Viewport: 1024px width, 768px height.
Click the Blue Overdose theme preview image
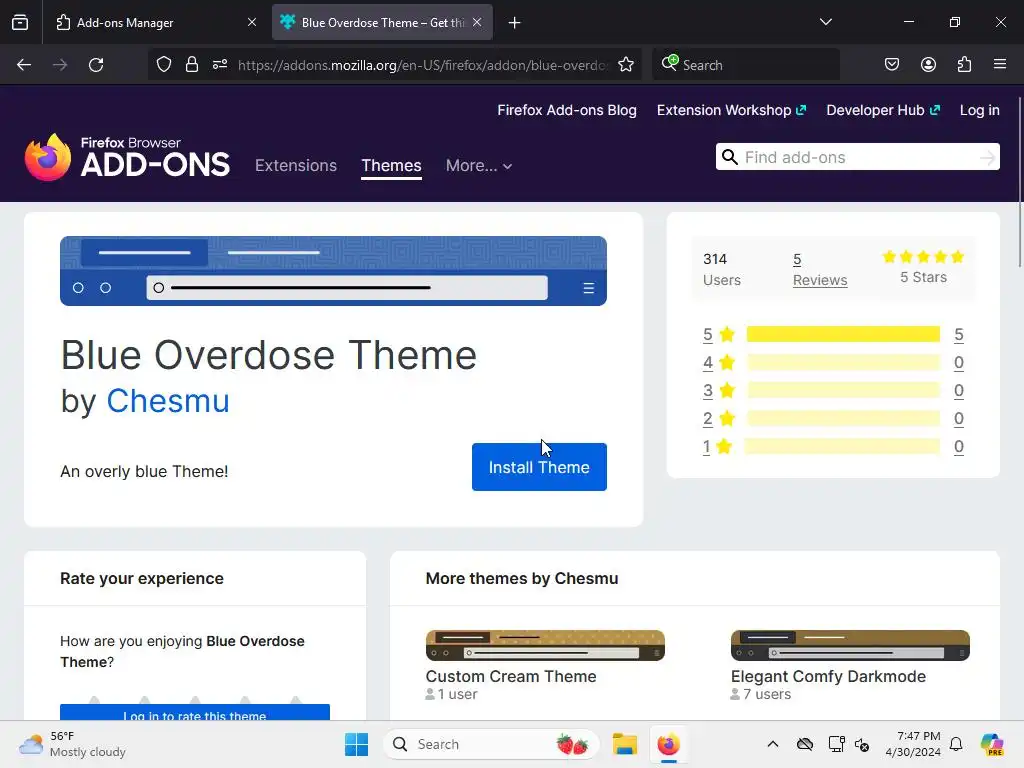tap(333, 271)
